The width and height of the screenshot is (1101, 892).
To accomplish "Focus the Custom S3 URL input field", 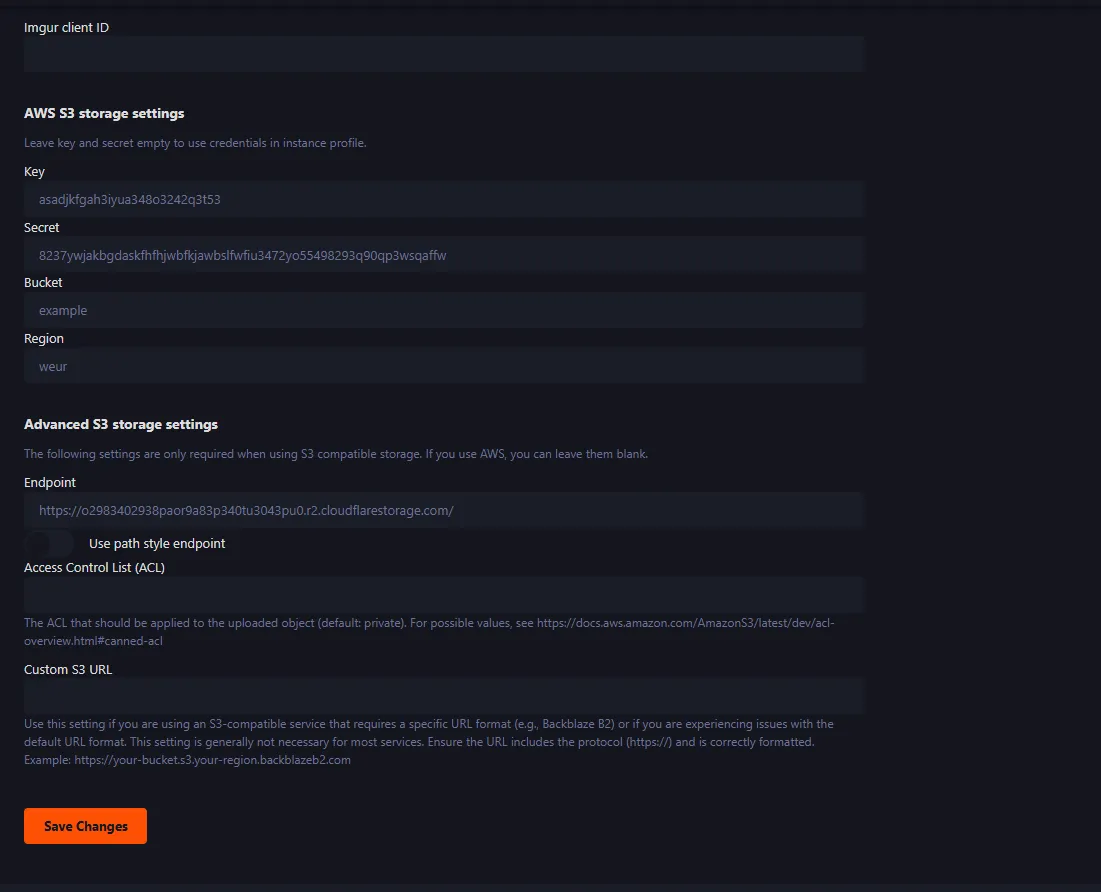I will 443,696.
